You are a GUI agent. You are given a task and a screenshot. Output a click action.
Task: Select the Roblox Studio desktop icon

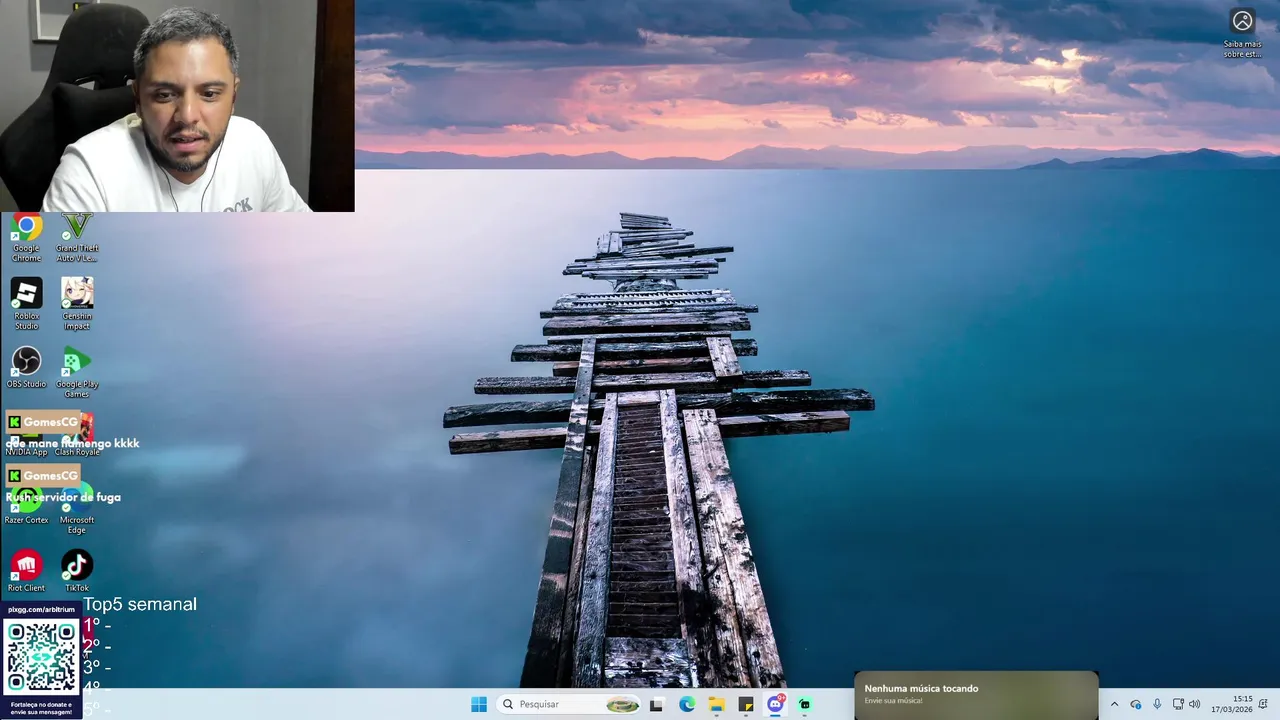pos(26,304)
